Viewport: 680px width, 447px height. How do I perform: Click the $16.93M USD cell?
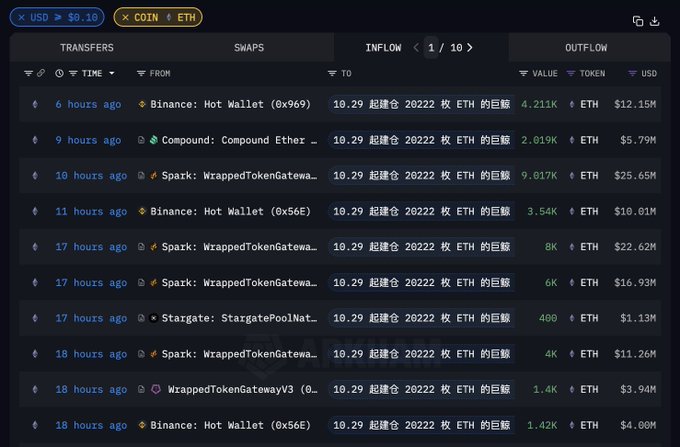[x=635, y=283]
